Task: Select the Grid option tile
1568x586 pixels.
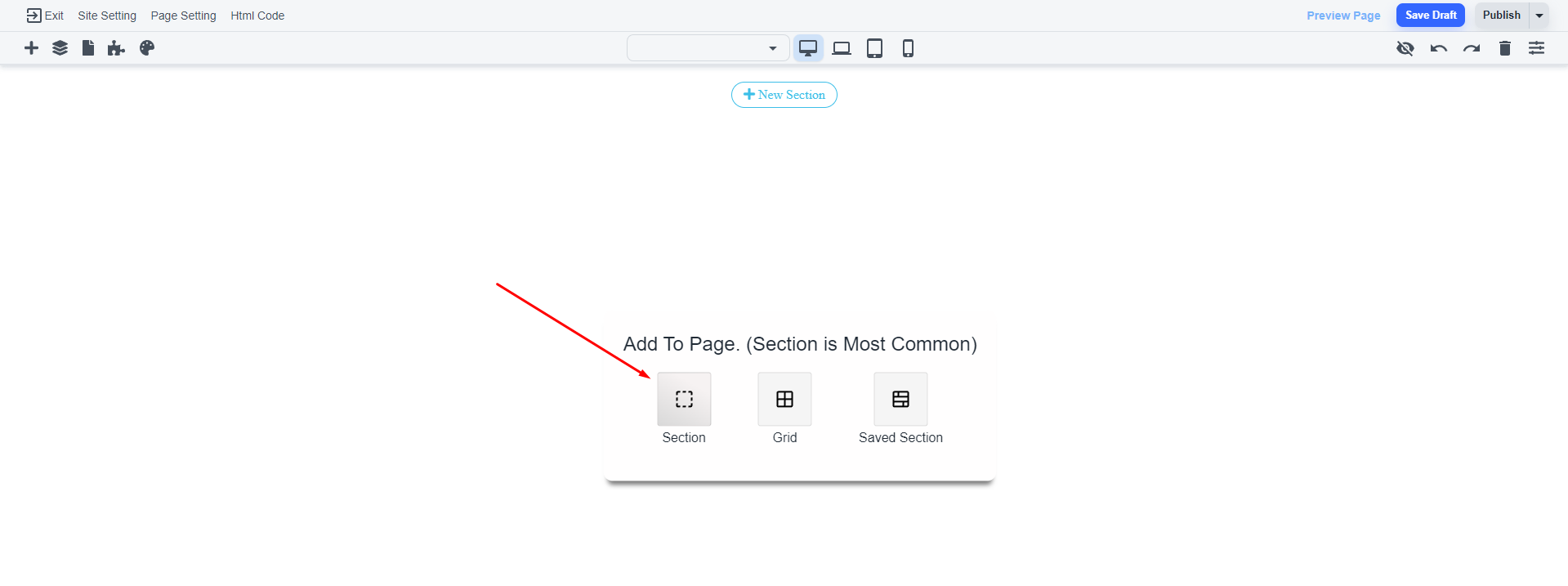Action: [784, 400]
